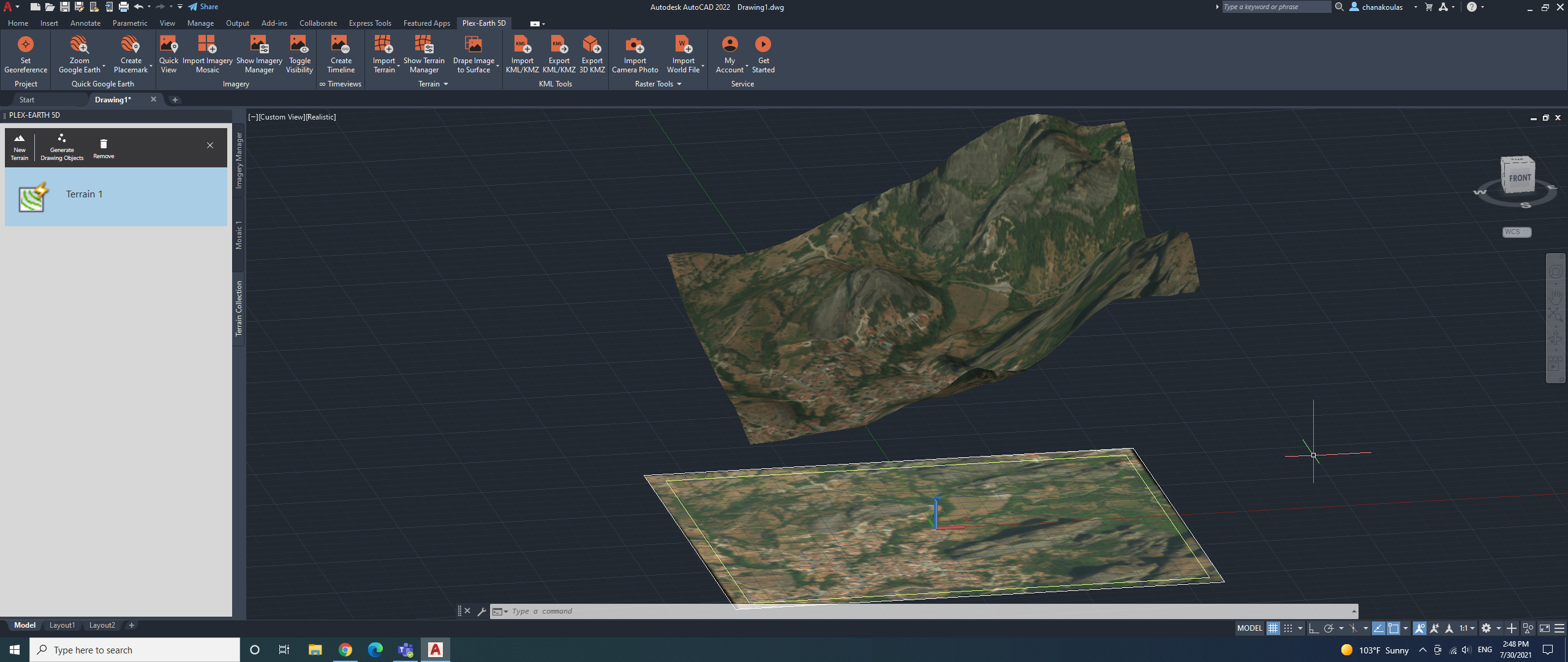Open Create Placemark dropdown arrow
1568x662 pixels.
coord(151,66)
